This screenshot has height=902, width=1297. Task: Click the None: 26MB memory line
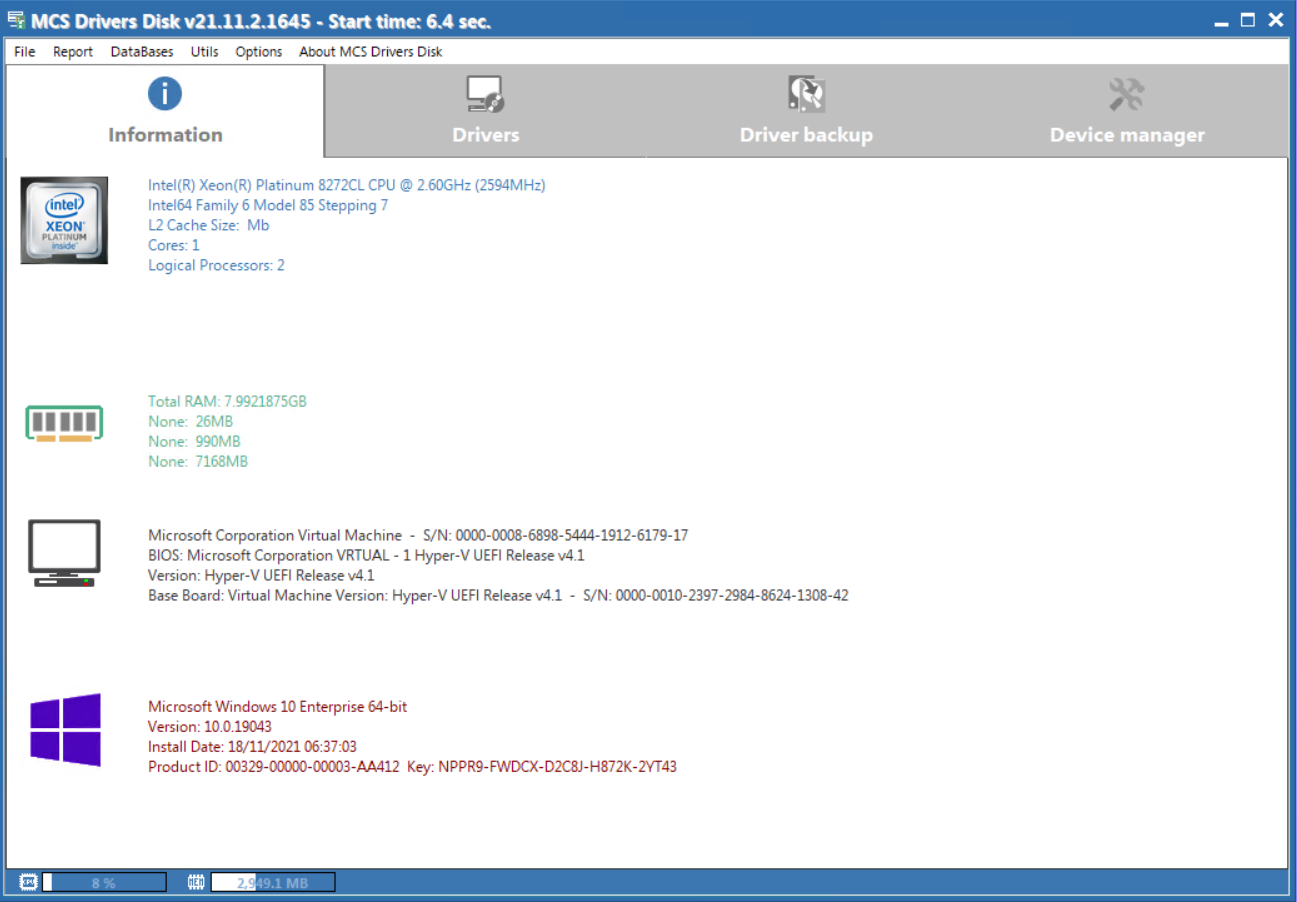point(191,421)
